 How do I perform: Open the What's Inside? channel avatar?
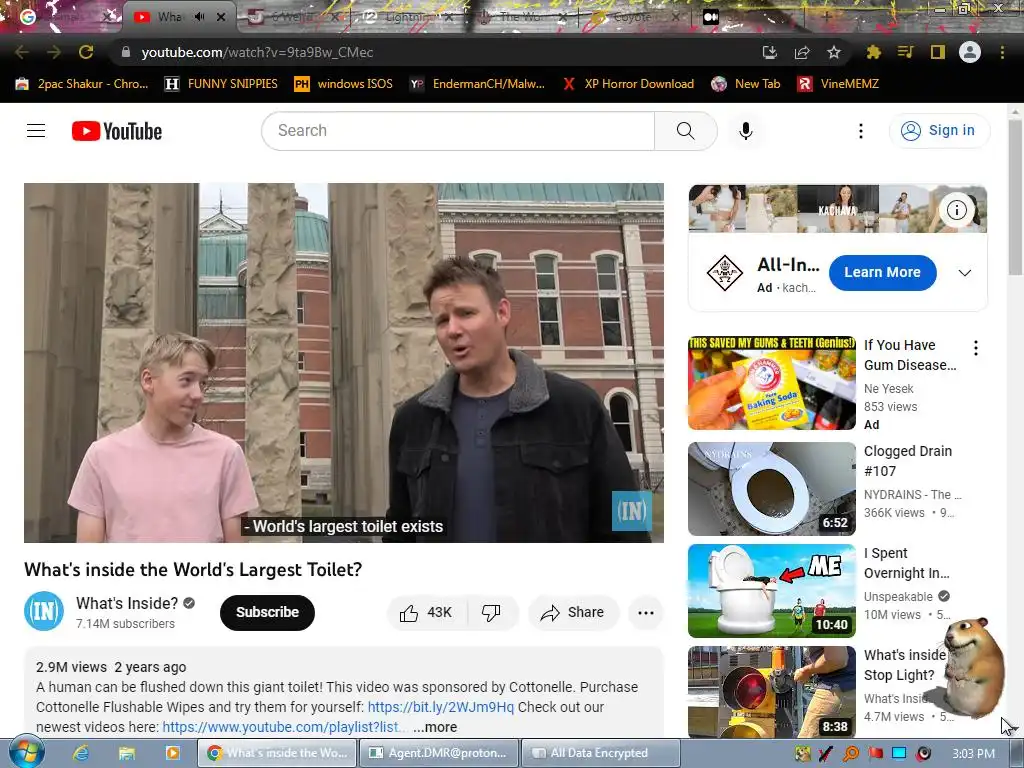tap(44, 611)
